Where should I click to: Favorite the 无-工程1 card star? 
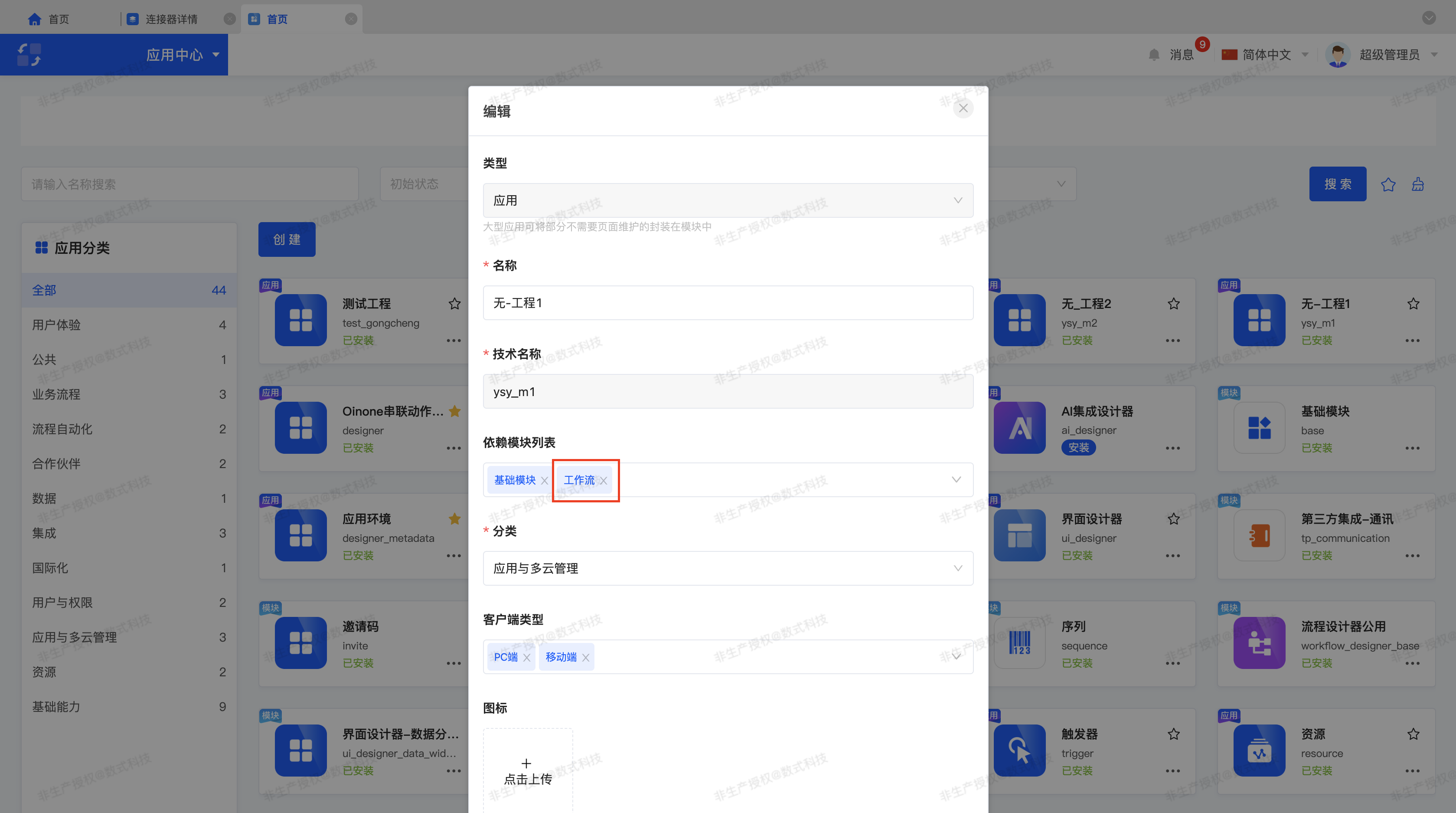tap(1413, 304)
